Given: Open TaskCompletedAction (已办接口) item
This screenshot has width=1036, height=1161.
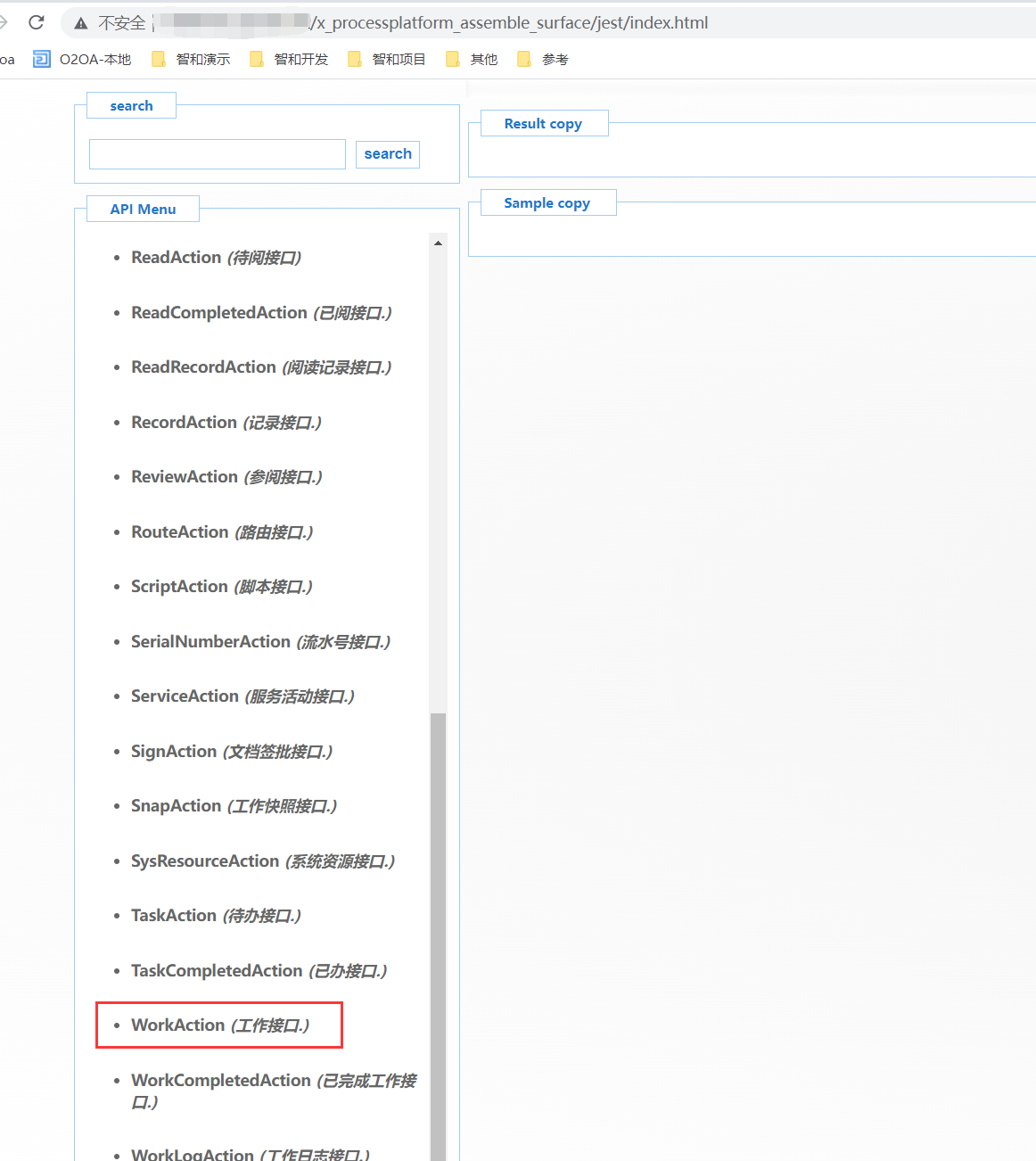Looking at the screenshot, I should (259, 971).
